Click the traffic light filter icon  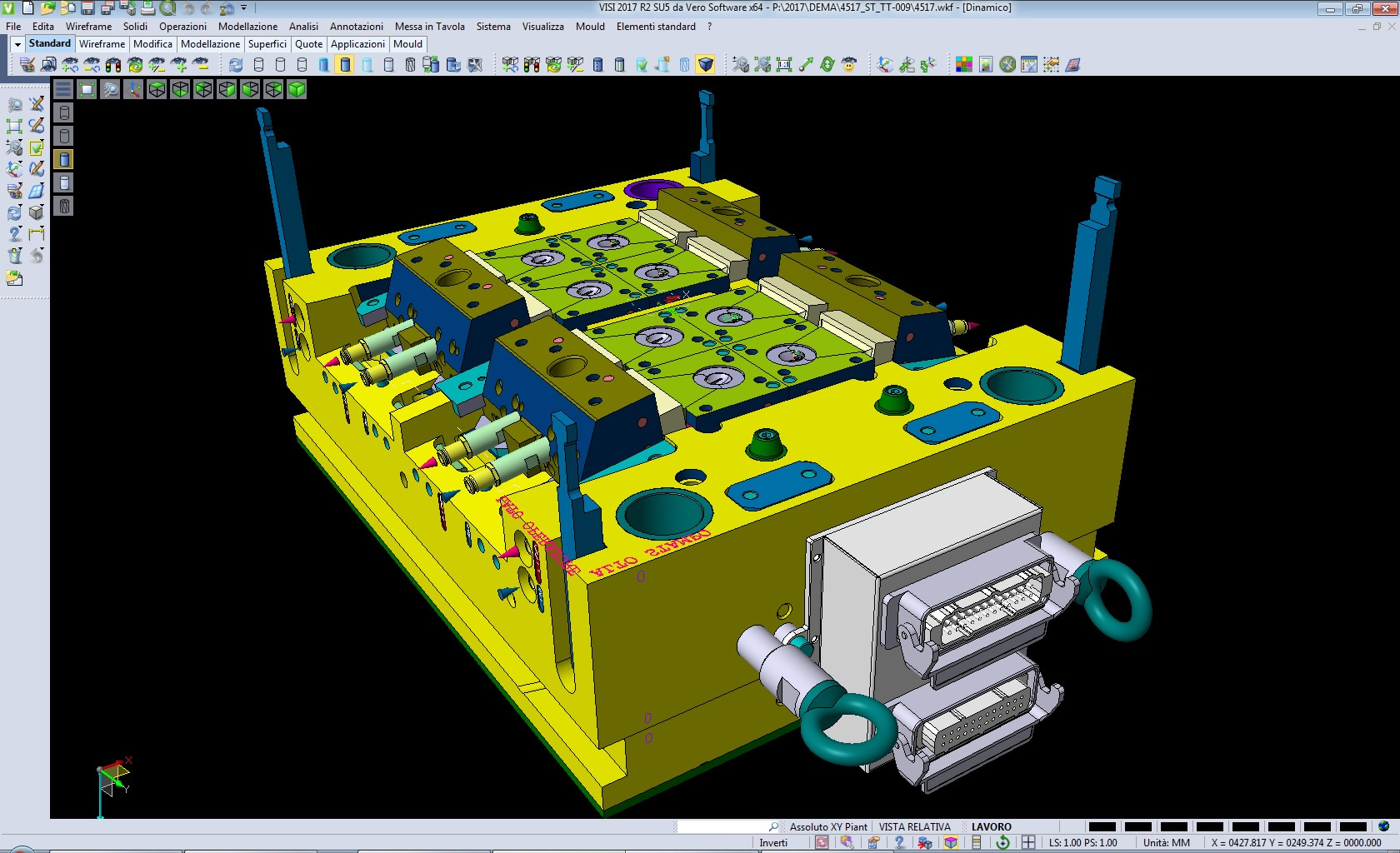pos(113,65)
